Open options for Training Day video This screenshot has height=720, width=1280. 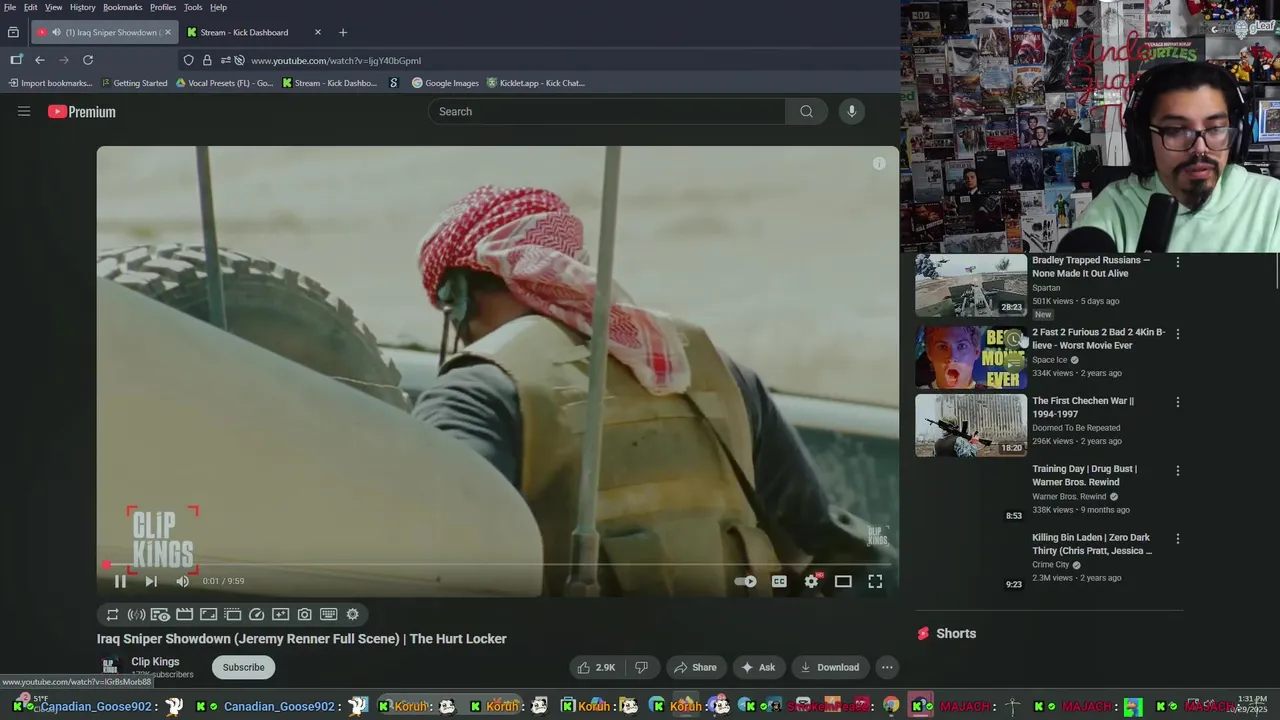coord(1177,470)
